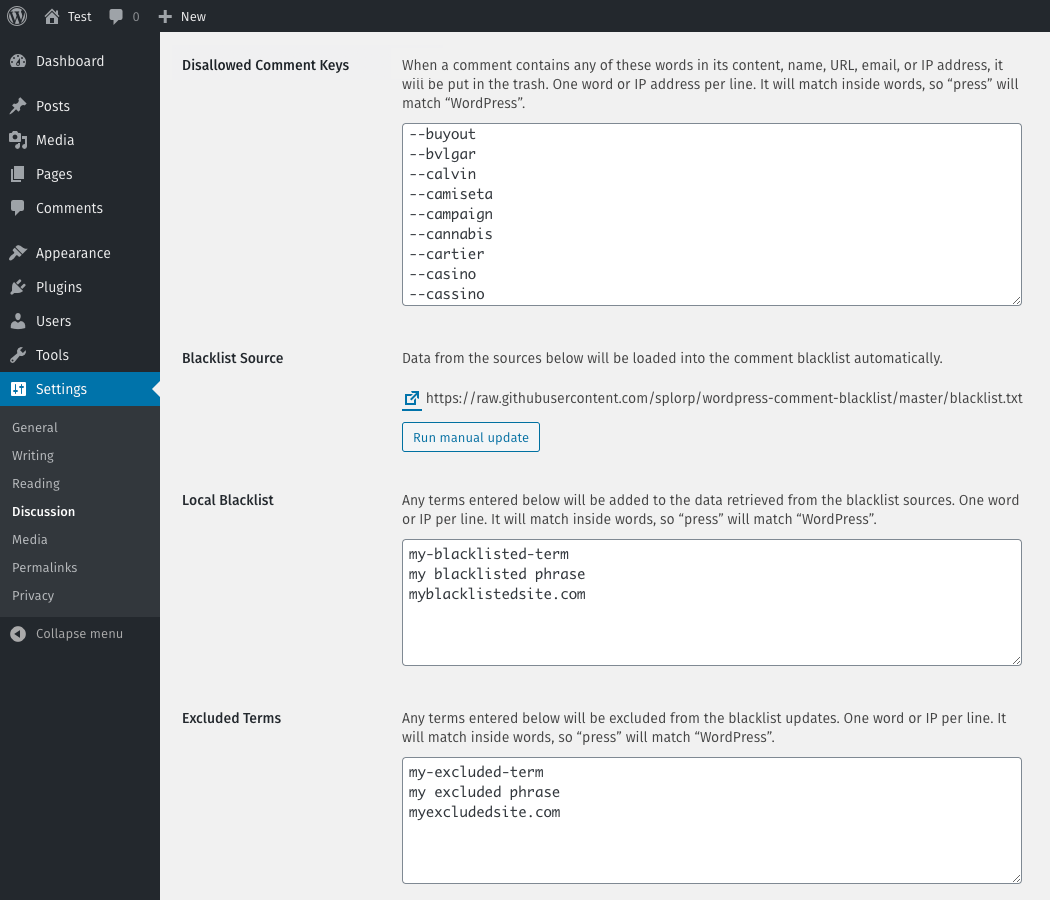
Task: Visit site via Test link in admin bar
Action: (79, 16)
